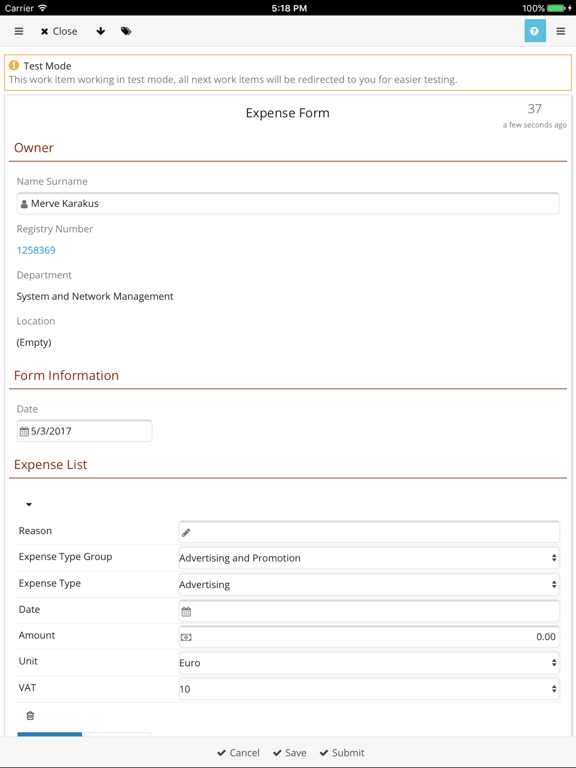Focus the form Date field 5/3/2017
The width and height of the screenshot is (576, 768).
84,431
